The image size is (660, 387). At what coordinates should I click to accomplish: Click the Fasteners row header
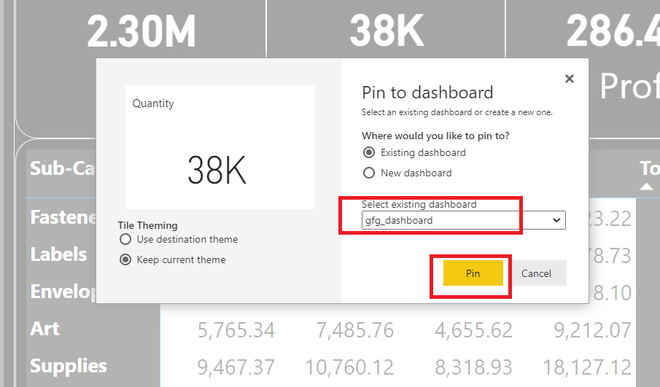coord(63,217)
